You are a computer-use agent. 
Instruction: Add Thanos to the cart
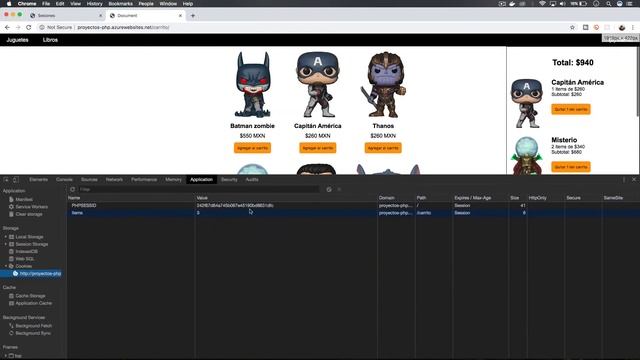click(x=383, y=148)
